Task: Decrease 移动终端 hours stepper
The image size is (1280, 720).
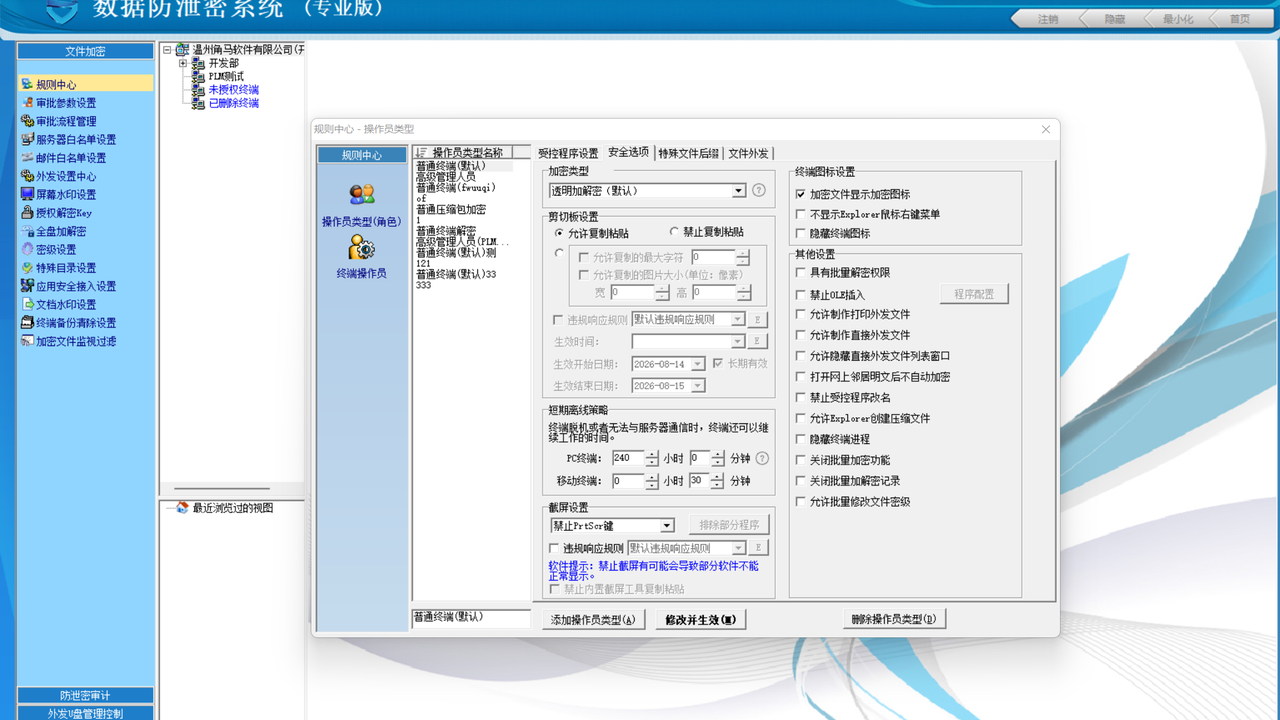Action: coord(652,485)
